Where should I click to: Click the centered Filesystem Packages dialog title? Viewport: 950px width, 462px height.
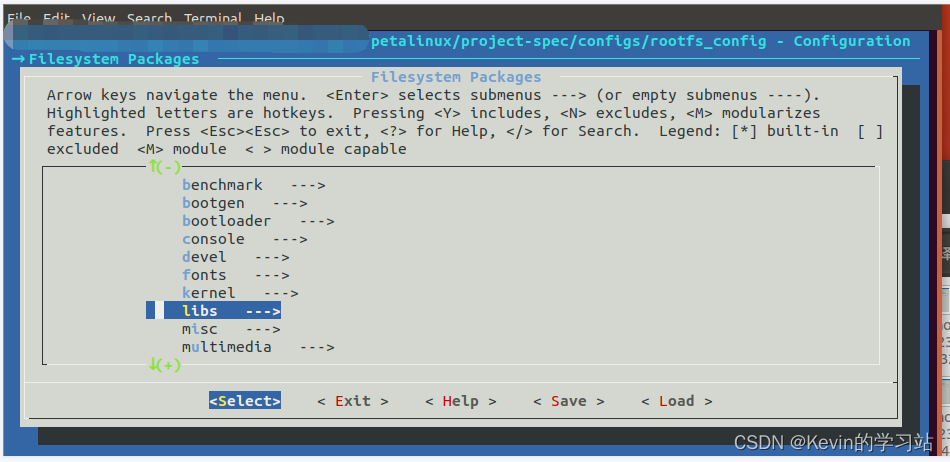(456, 77)
